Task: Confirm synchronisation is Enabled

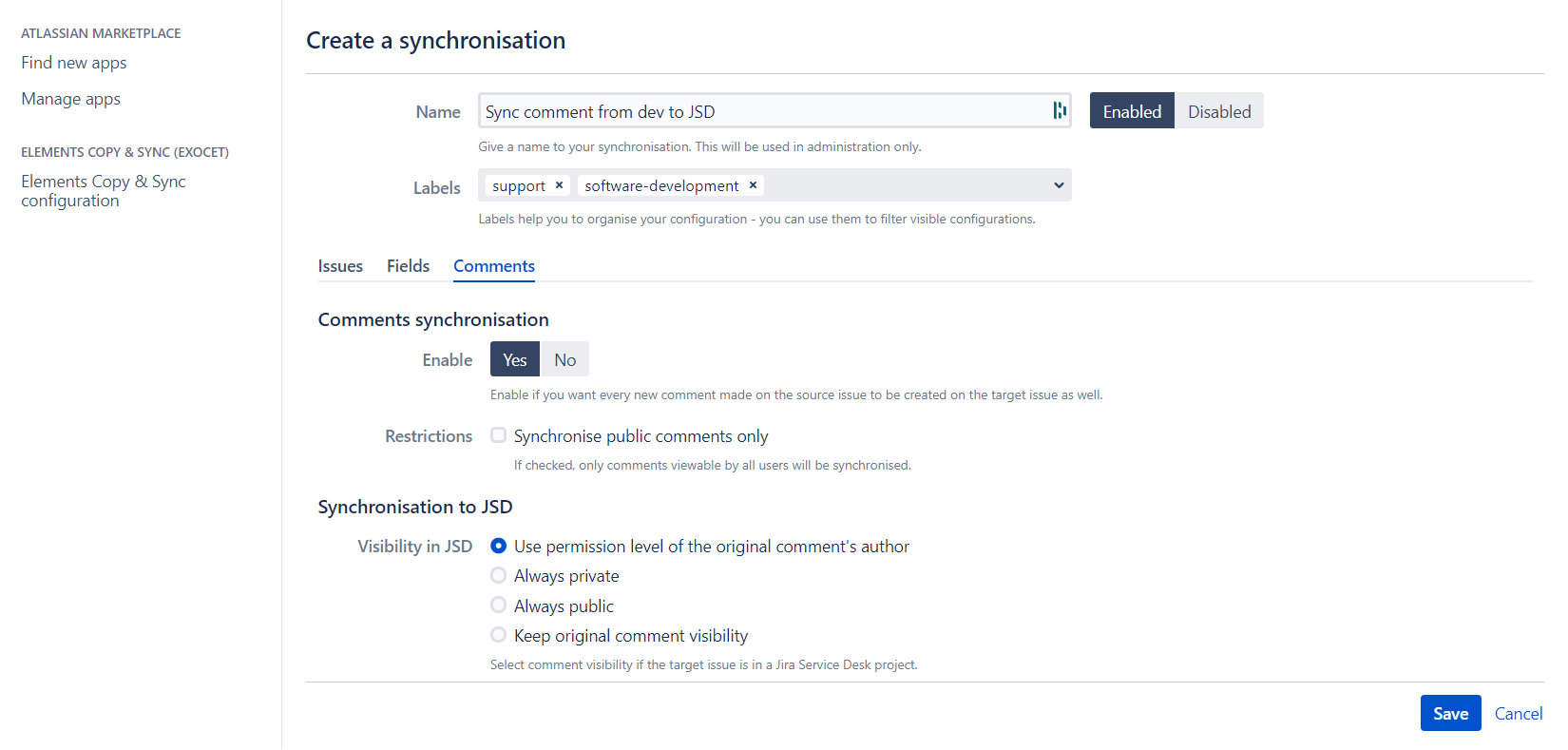Action: click(x=1132, y=110)
